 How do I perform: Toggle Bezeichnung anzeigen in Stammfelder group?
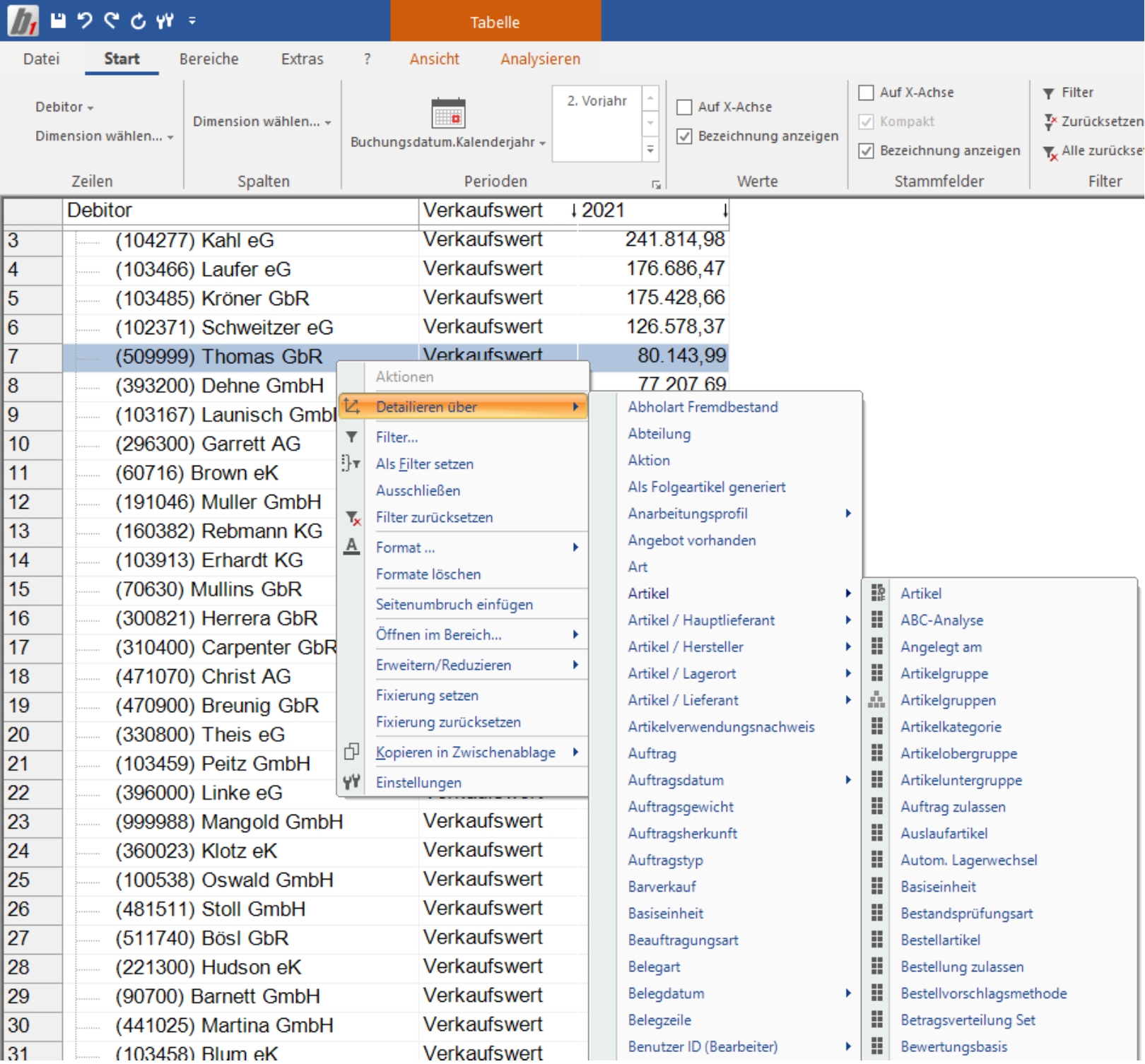point(867,151)
